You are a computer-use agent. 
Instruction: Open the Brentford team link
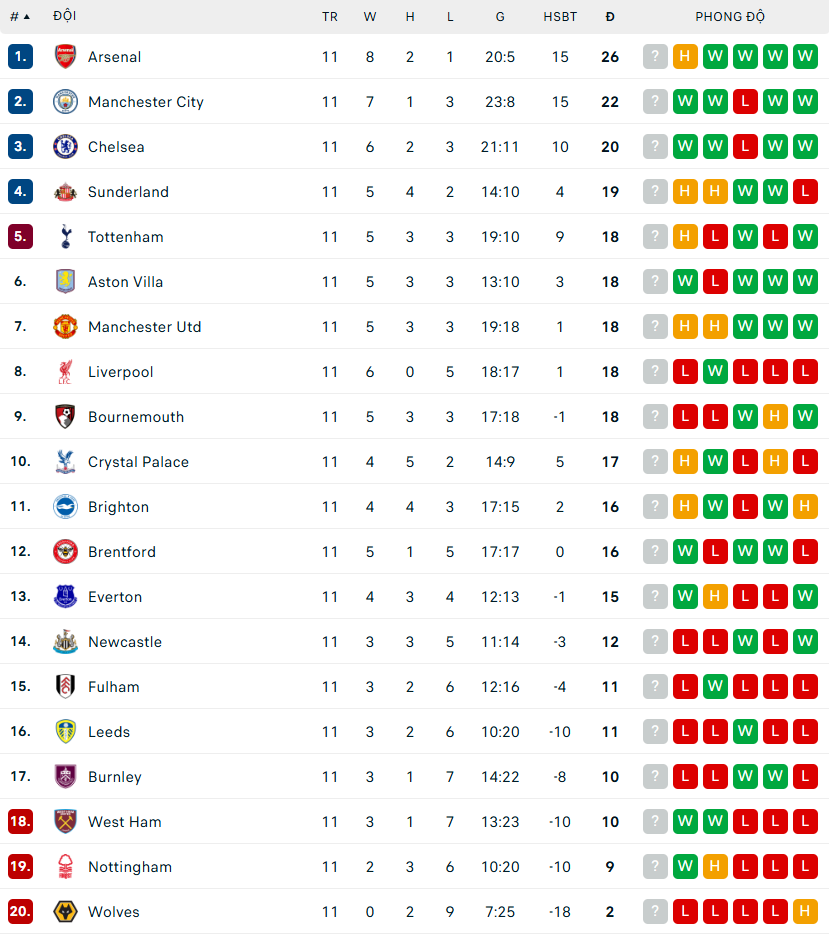pyautogui.click(x=121, y=552)
